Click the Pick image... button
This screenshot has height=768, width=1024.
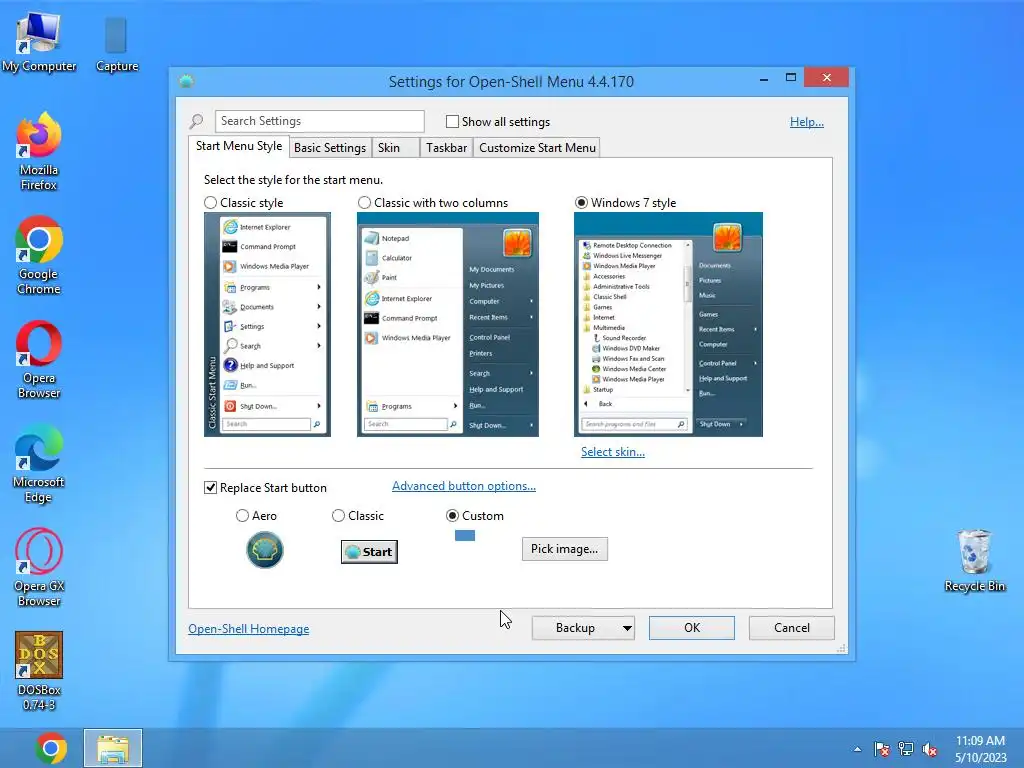564,549
